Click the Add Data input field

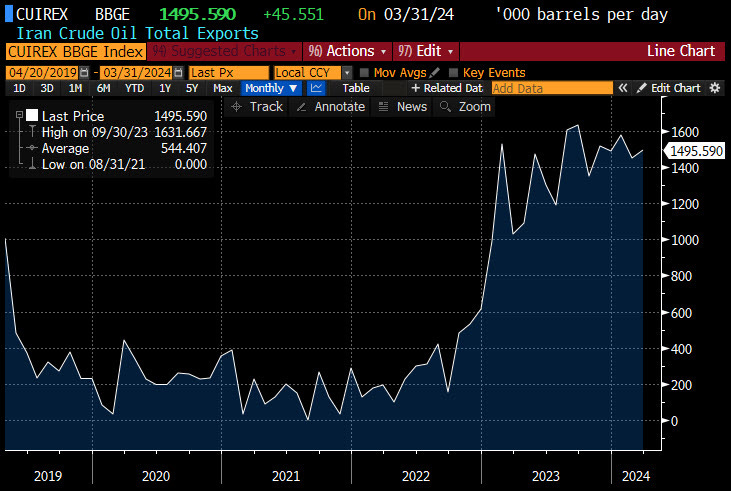[x=552, y=88]
